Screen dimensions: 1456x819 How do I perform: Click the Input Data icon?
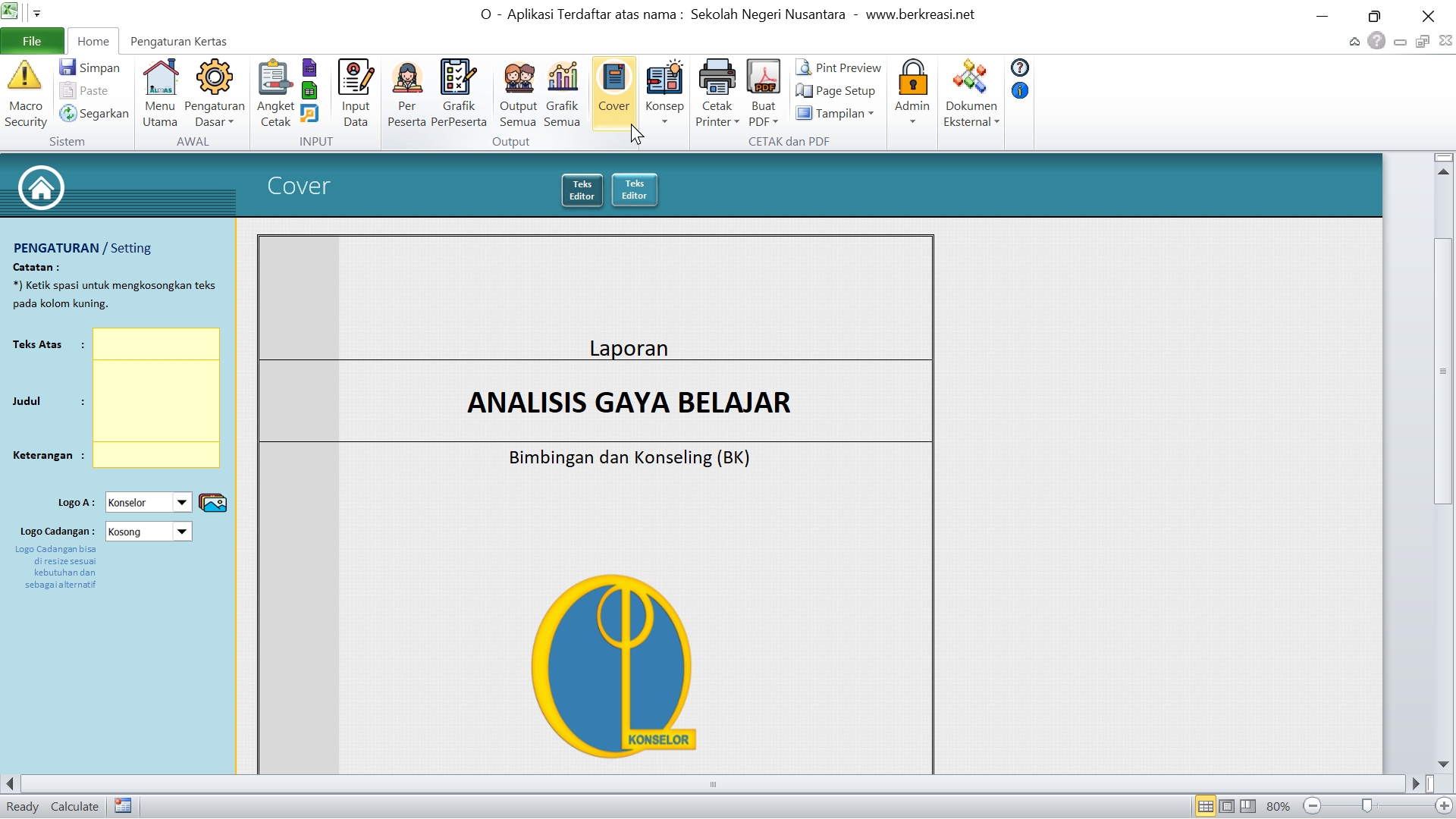[355, 77]
